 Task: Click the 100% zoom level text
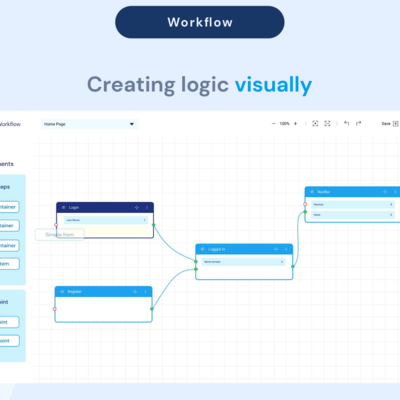point(284,124)
